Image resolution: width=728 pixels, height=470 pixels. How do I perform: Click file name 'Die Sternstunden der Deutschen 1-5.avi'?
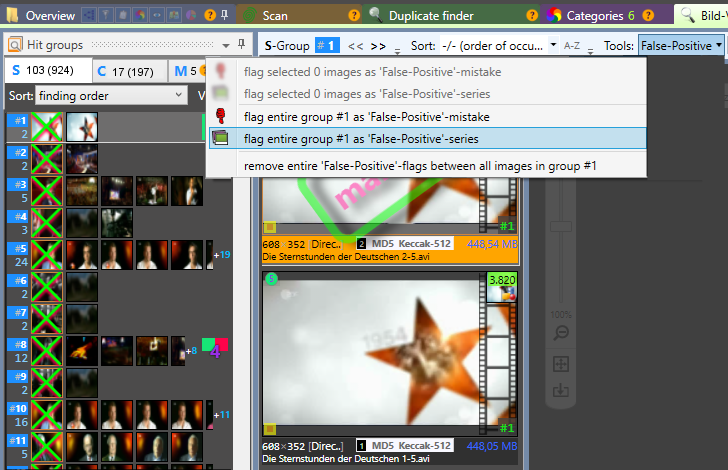345,459
